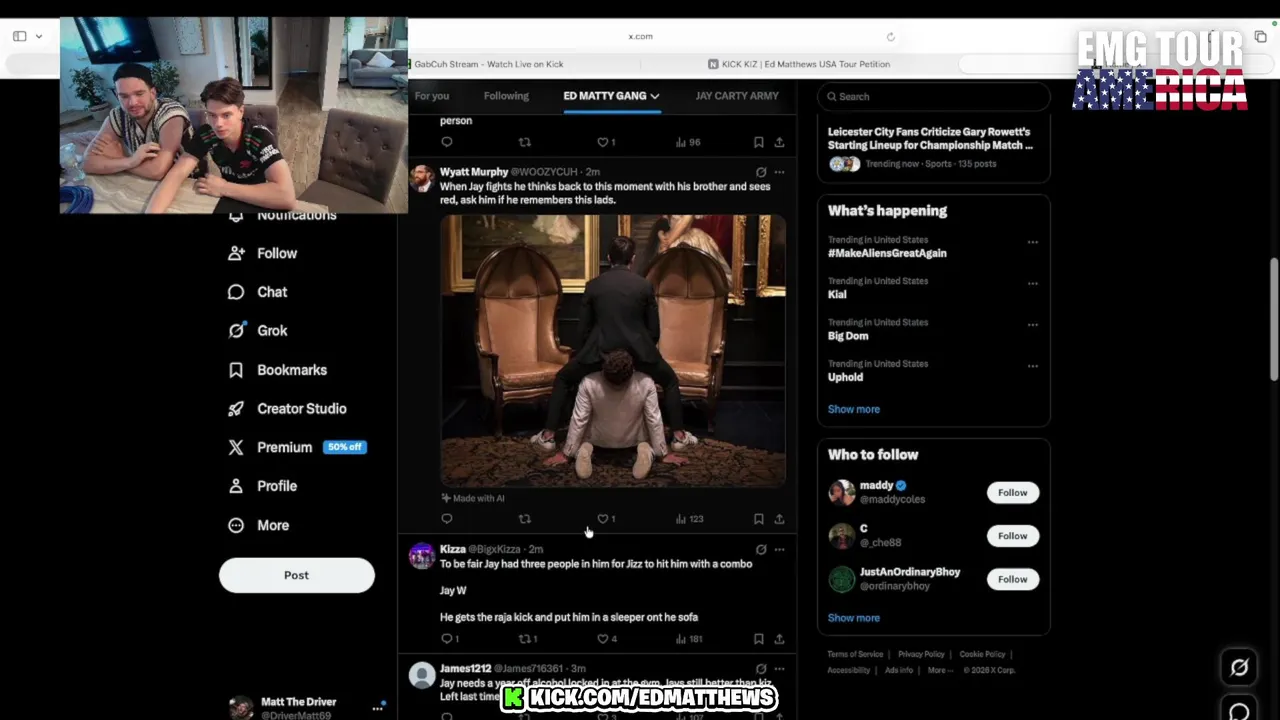Open the Terms of Service link
The height and width of the screenshot is (720, 1280).
(855, 654)
